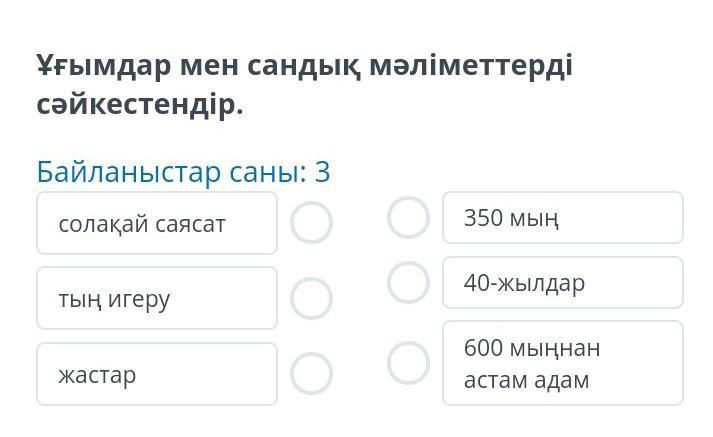
Task: Click the Байланыстар саны: 3 label
Action: [x=183, y=172]
